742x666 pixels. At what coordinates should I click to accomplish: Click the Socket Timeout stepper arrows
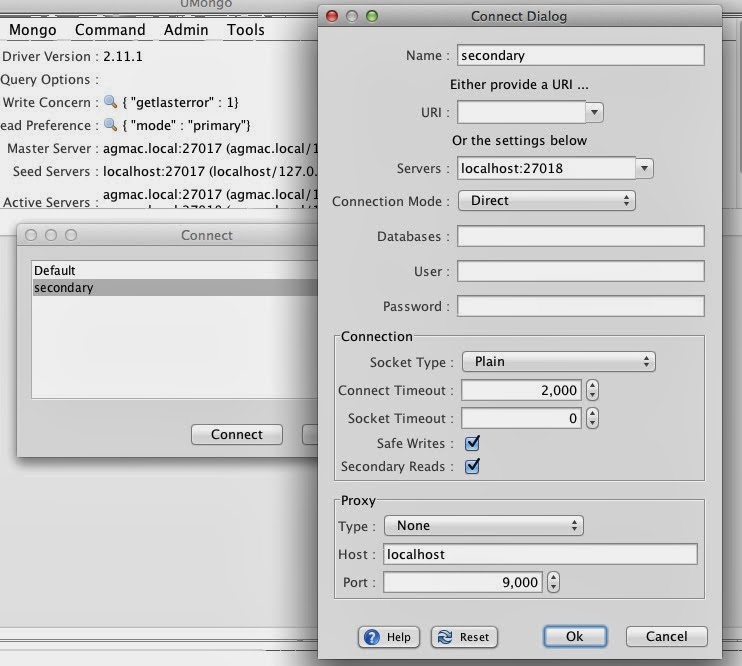tap(592, 418)
